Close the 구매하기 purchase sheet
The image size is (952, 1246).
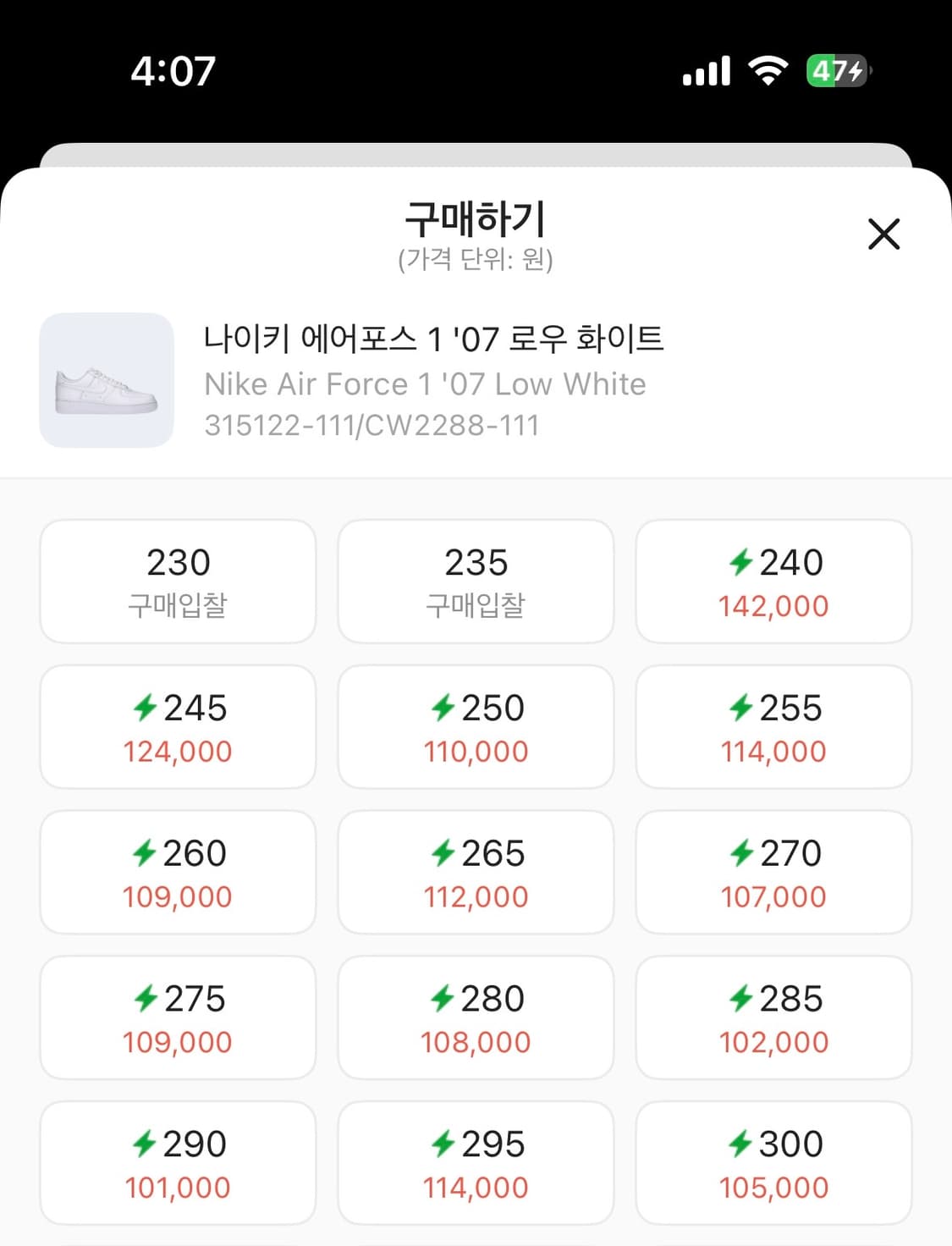pyautogui.click(x=883, y=234)
